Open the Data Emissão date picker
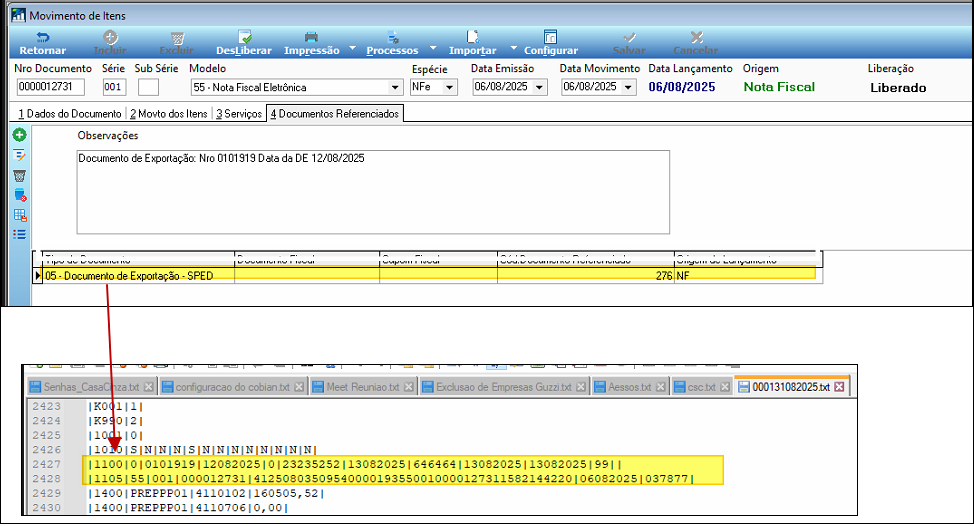Screen dimensions: 974x526 [x=541, y=88]
